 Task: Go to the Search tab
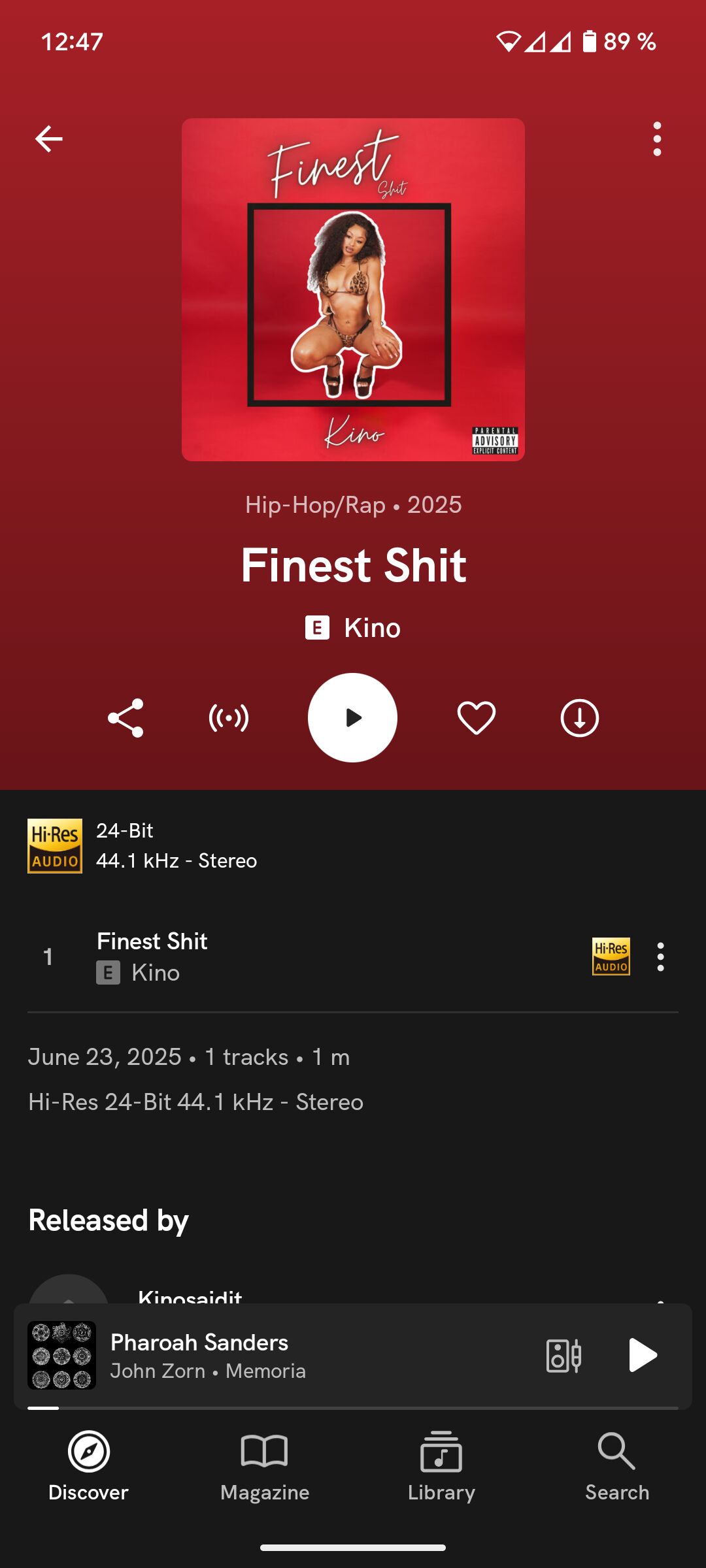617,1467
